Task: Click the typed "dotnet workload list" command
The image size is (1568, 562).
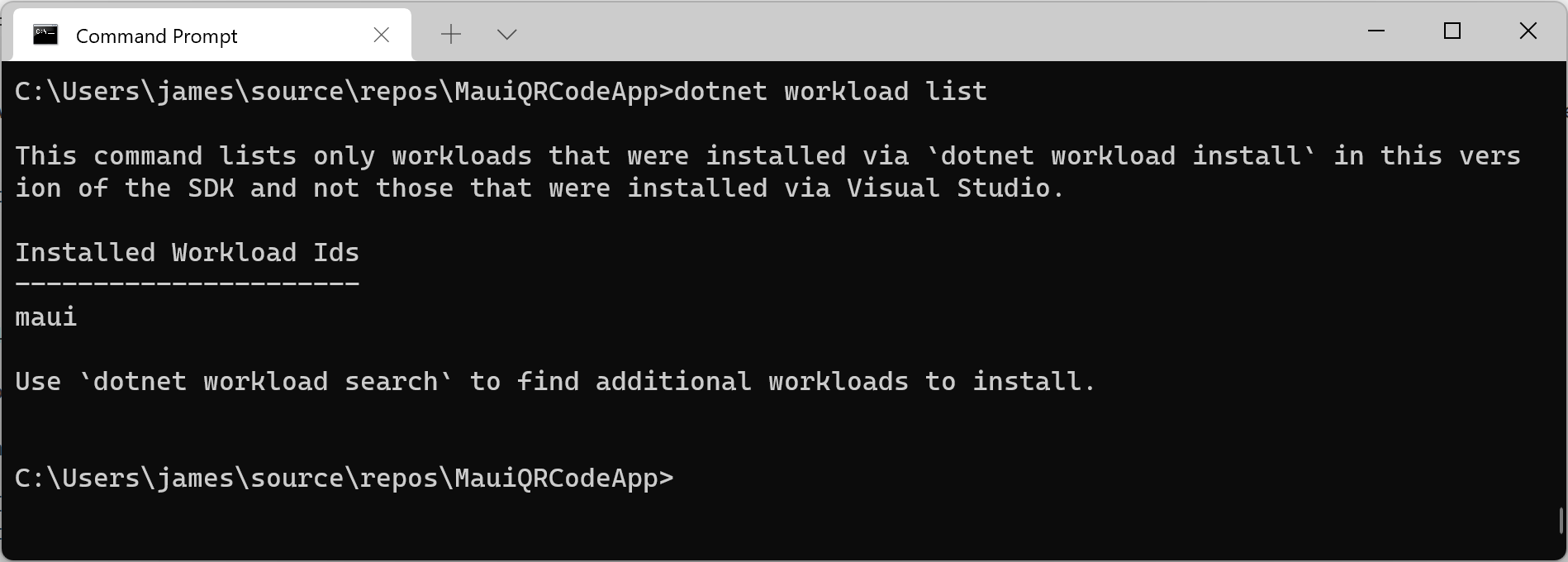Action: (x=831, y=91)
